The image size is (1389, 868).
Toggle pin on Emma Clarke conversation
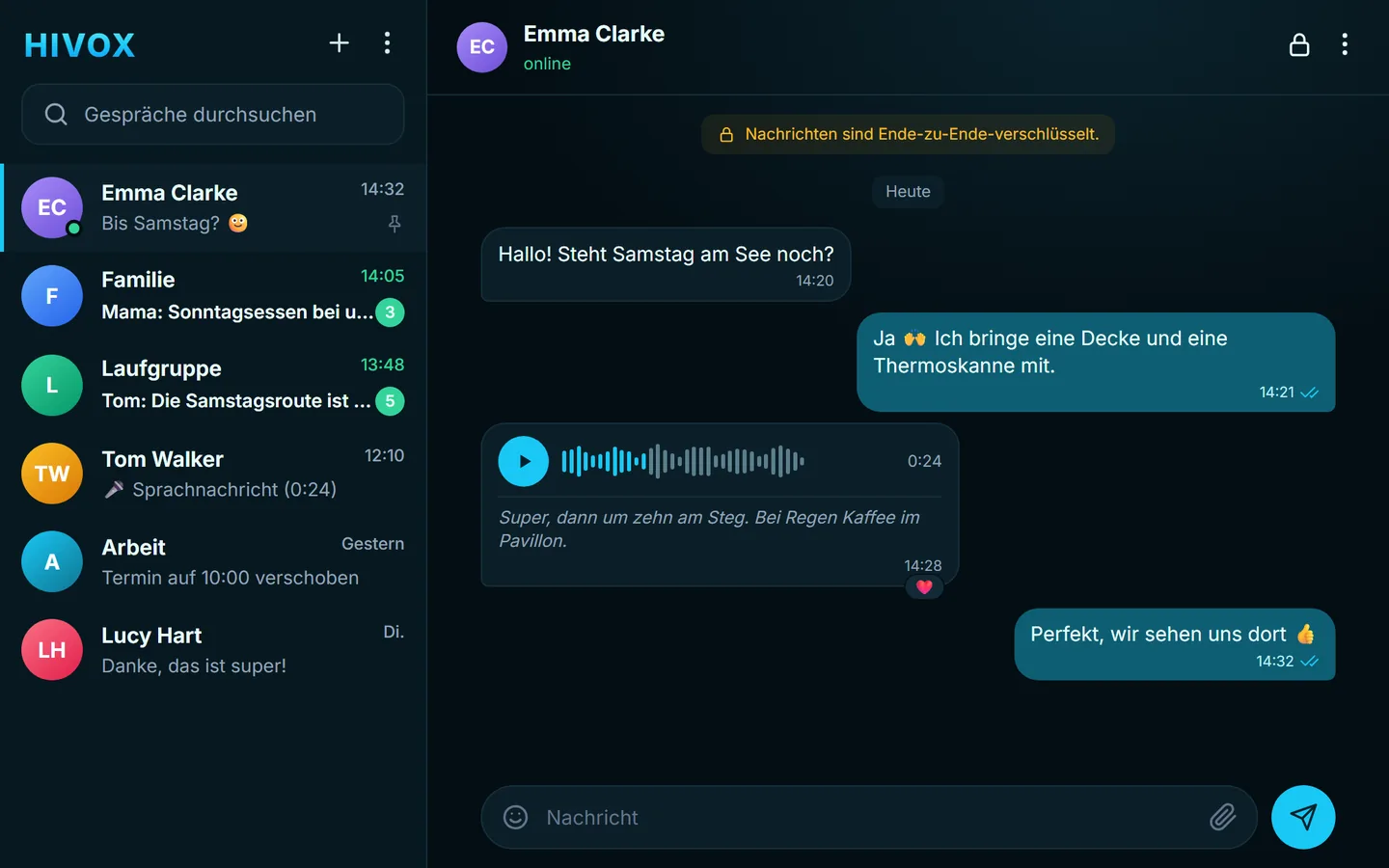tap(395, 224)
